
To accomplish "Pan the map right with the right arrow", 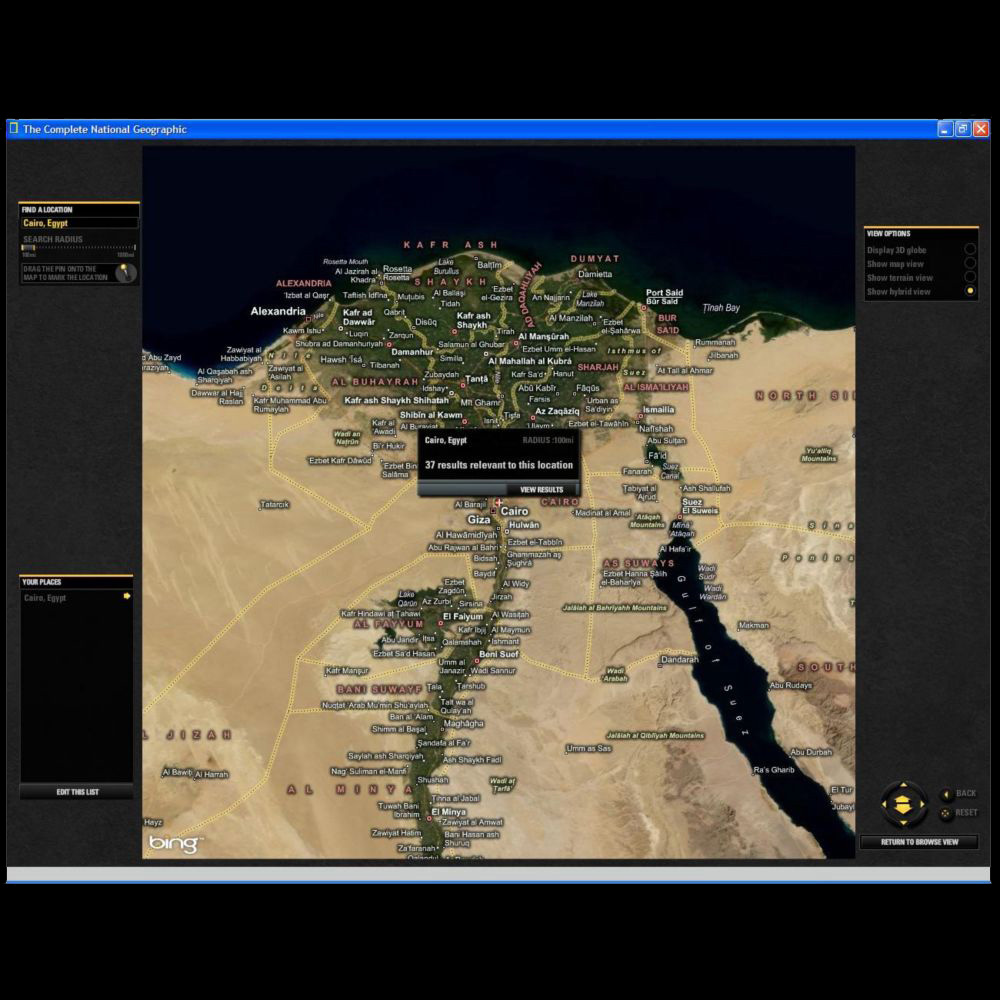I will tap(920, 804).
